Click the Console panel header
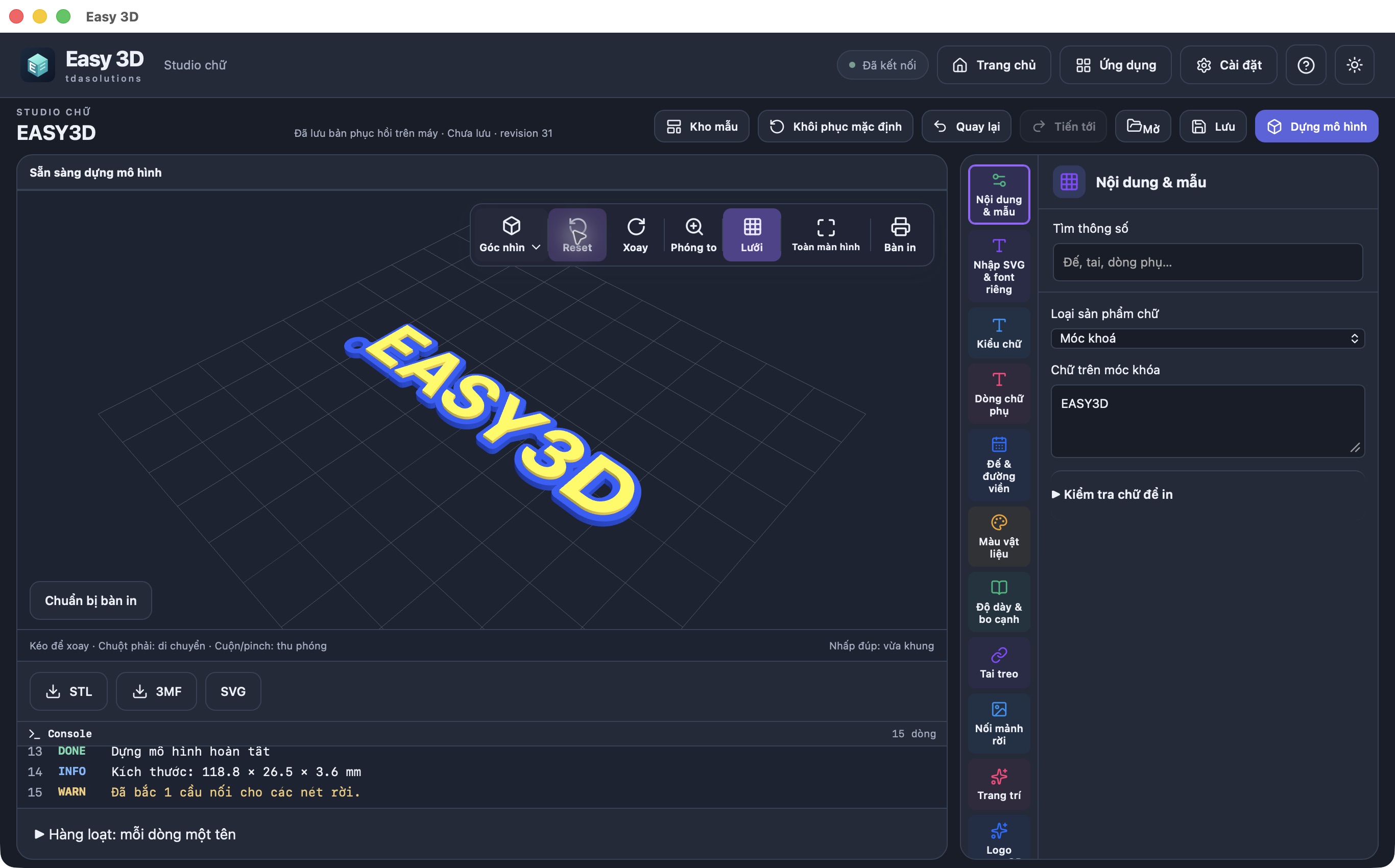The image size is (1395, 868). click(x=482, y=734)
